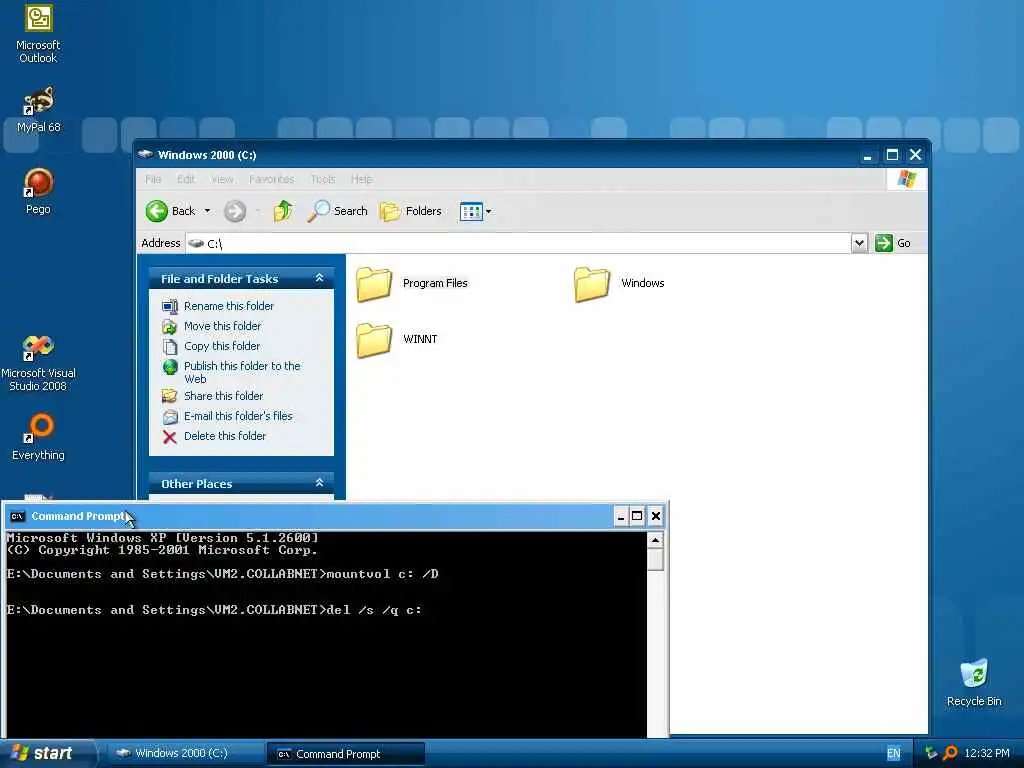Click the drive icon in Explorer title bar
Screen dimensions: 1024x768
click(146, 155)
